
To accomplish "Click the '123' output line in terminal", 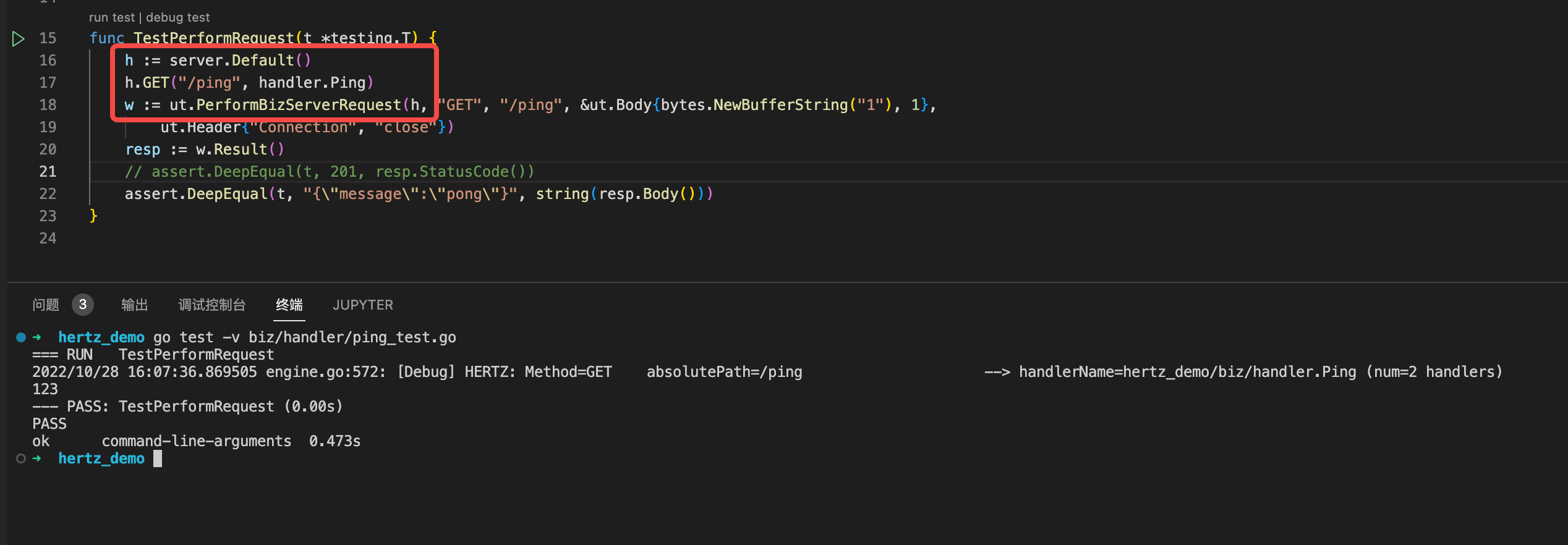I will point(45,389).
